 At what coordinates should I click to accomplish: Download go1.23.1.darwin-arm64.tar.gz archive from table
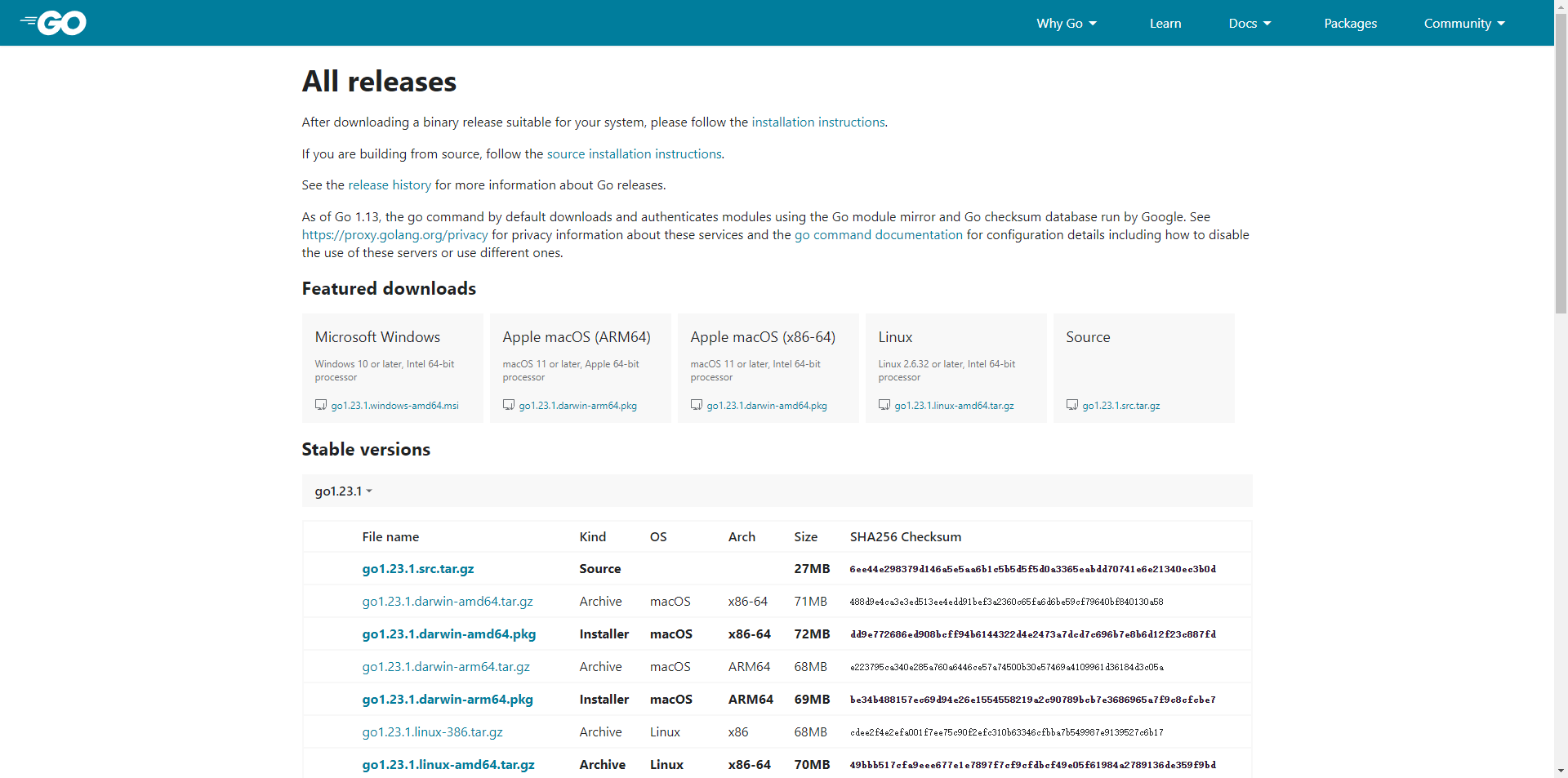click(446, 667)
